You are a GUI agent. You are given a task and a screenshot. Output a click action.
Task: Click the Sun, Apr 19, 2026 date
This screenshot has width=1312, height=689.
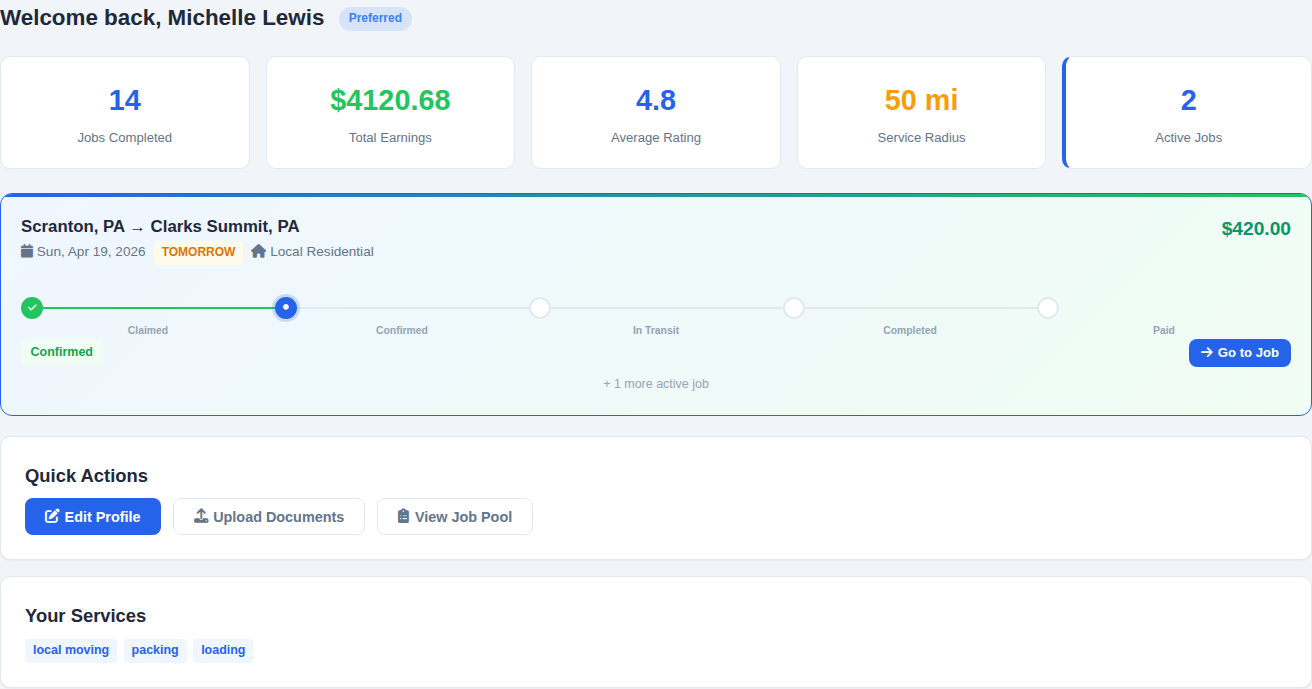91,252
